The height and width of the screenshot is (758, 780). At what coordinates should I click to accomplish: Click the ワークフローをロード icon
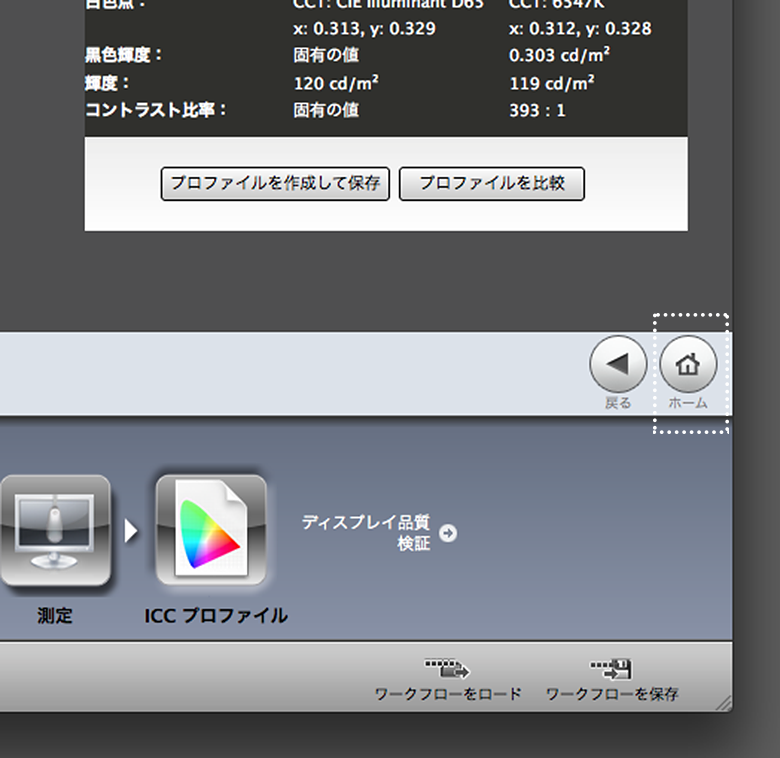point(447,670)
